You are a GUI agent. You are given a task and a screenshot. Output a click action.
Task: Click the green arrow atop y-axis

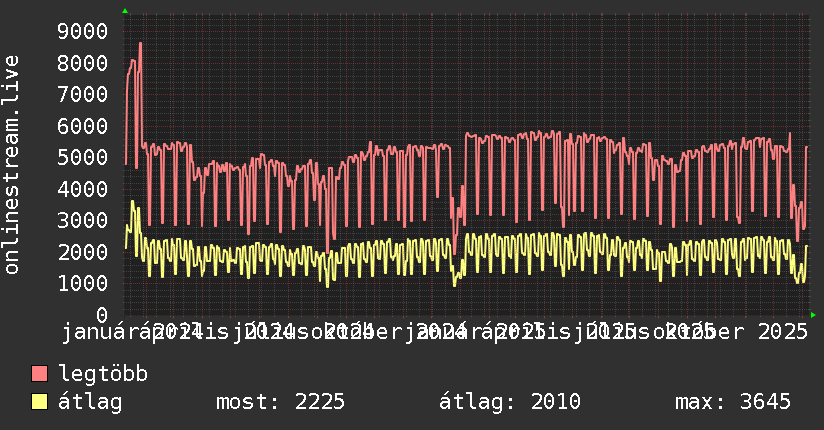[125, 11]
